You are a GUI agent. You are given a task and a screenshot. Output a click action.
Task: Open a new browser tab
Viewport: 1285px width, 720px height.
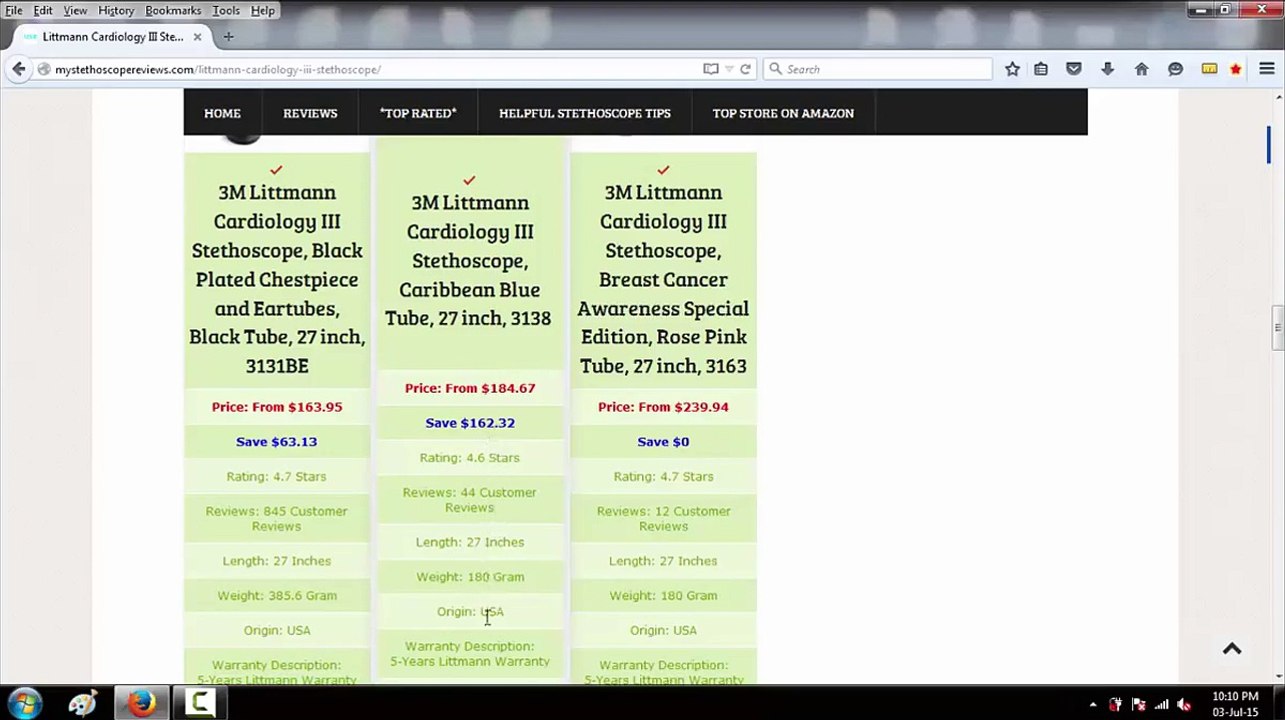[228, 37]
